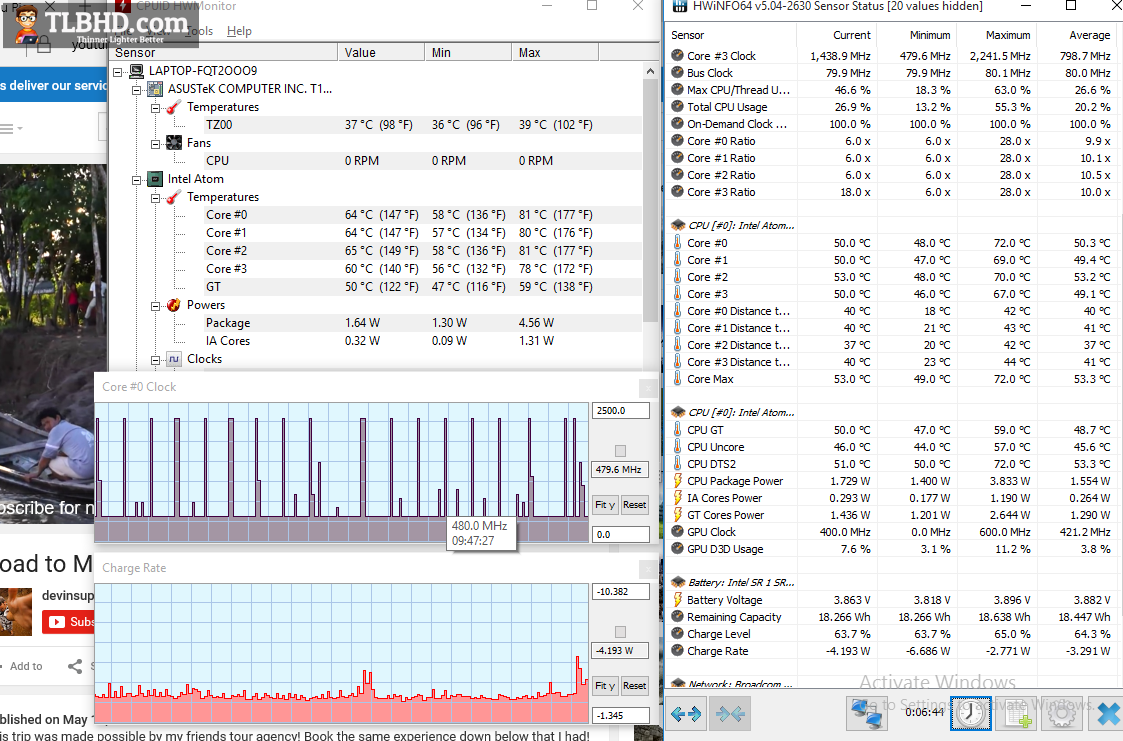This screenshot has height=741, width=1123.
Task: Click the 0.0 lower limit field in Core #0 Clock graph
Action: point(621,535)
